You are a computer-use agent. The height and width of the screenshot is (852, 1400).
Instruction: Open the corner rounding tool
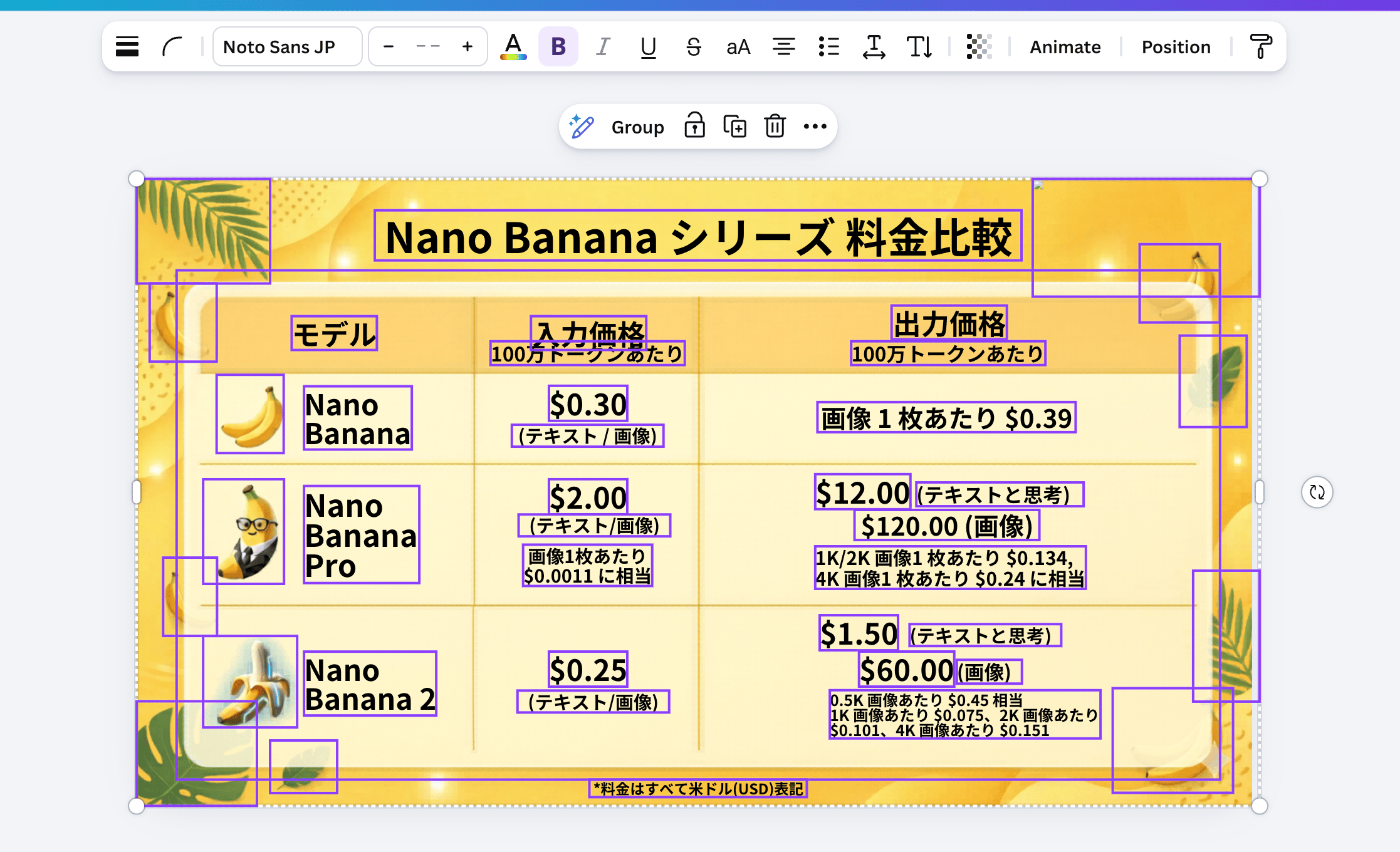click(172, 47)
